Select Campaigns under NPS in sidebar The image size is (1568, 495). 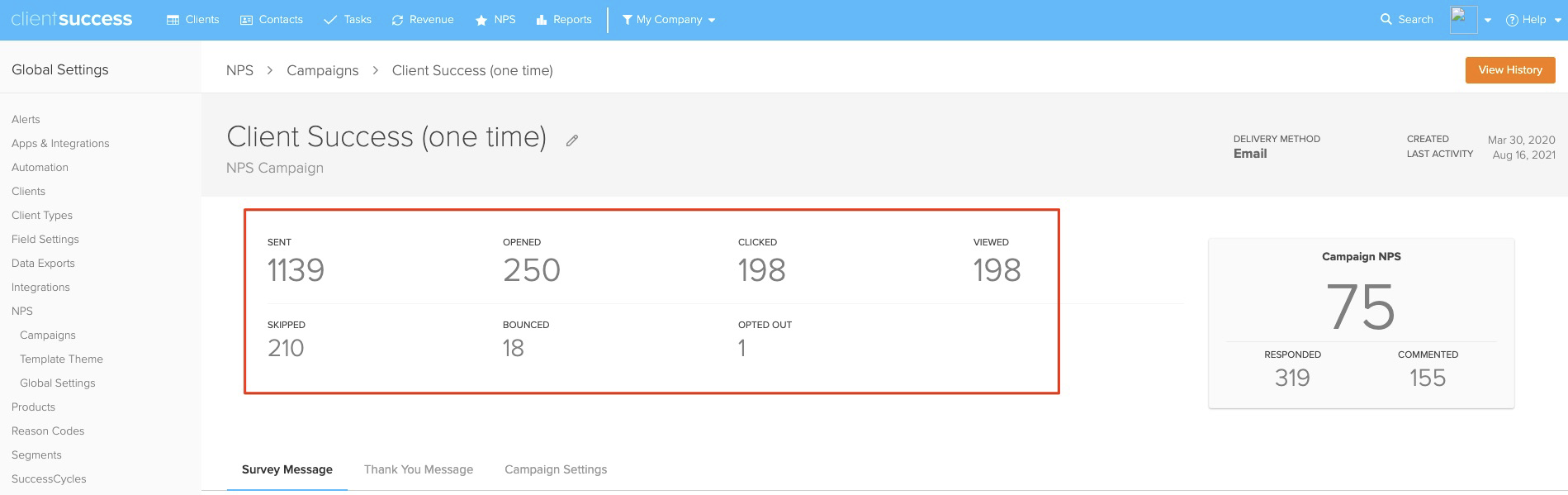pyautogui.click(x=48, y=335)
